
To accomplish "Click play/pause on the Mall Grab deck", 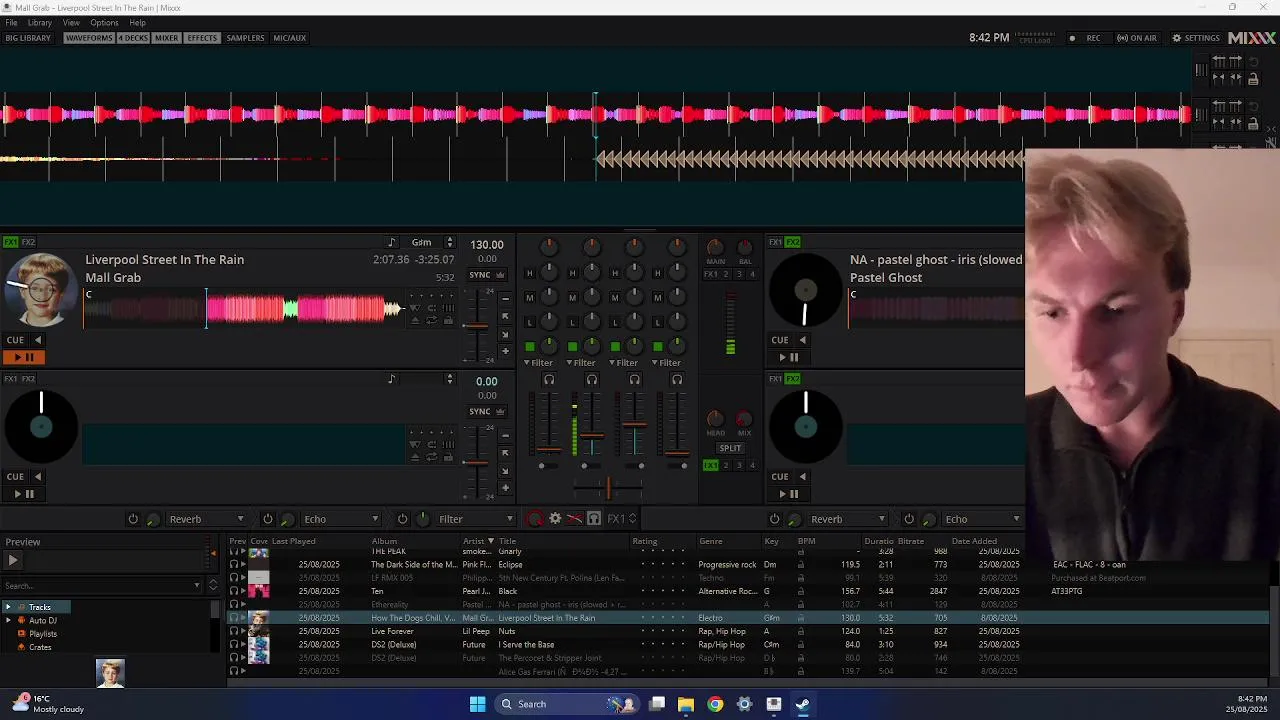I will coord(23,357).
